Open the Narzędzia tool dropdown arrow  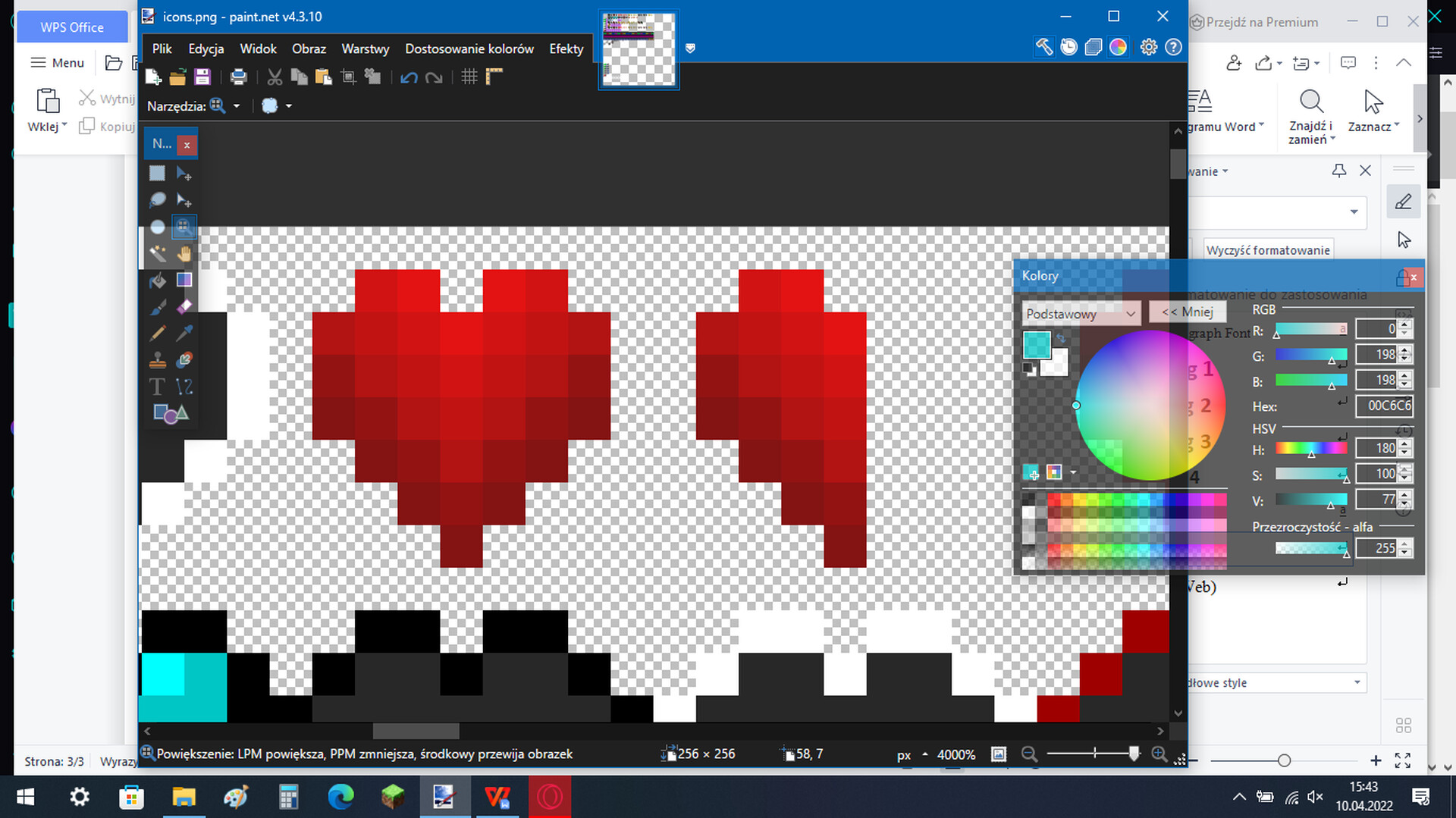point(237,106)
